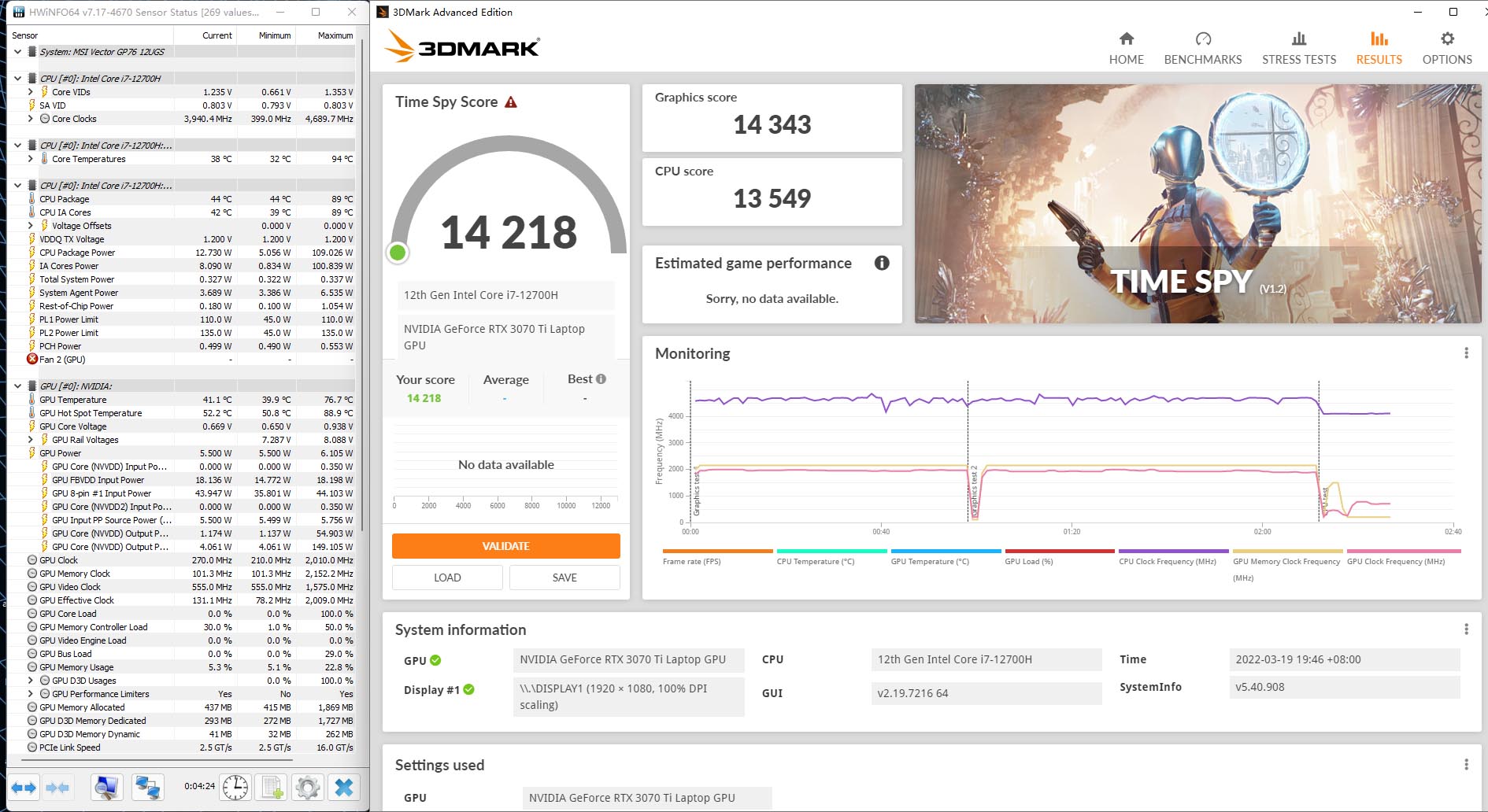The width and height of the screenshot is (1488, 812).
Task: Collapse the GPU [#0]: NVIDIA group
Action: [x=17, y=386]
